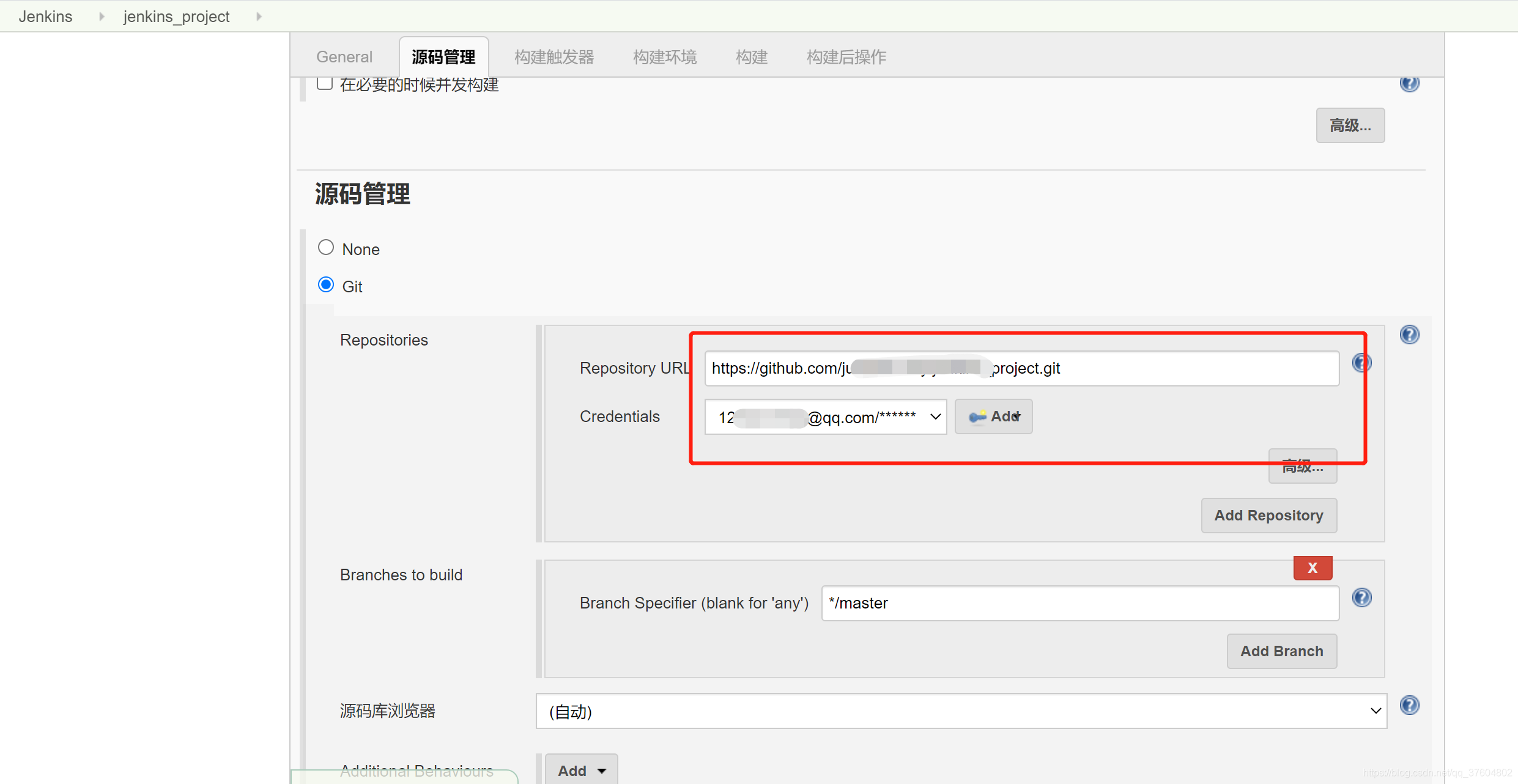Open help for 源码库浏览器
The height and width of the screenshot is (784, 1518).
click(x=1410, y=704)
